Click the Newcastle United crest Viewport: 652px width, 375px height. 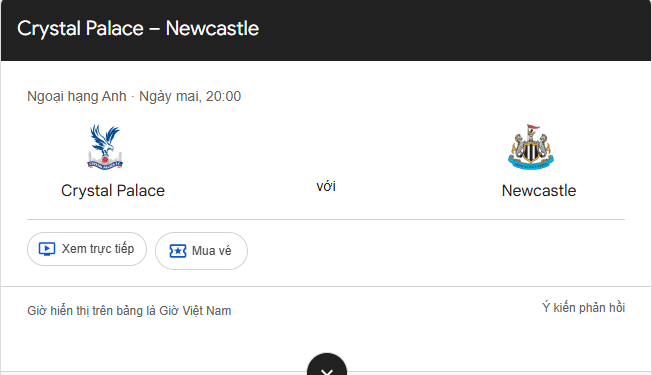531,147
